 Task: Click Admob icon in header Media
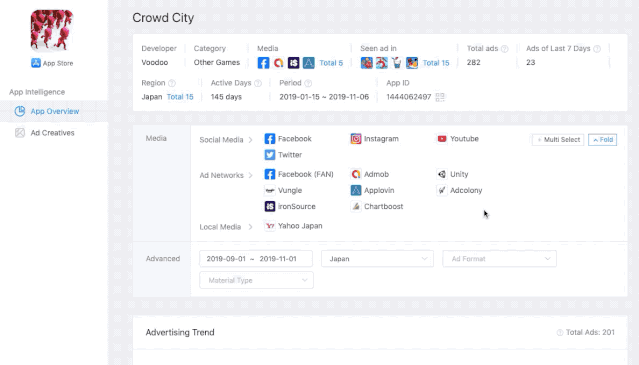278,63
